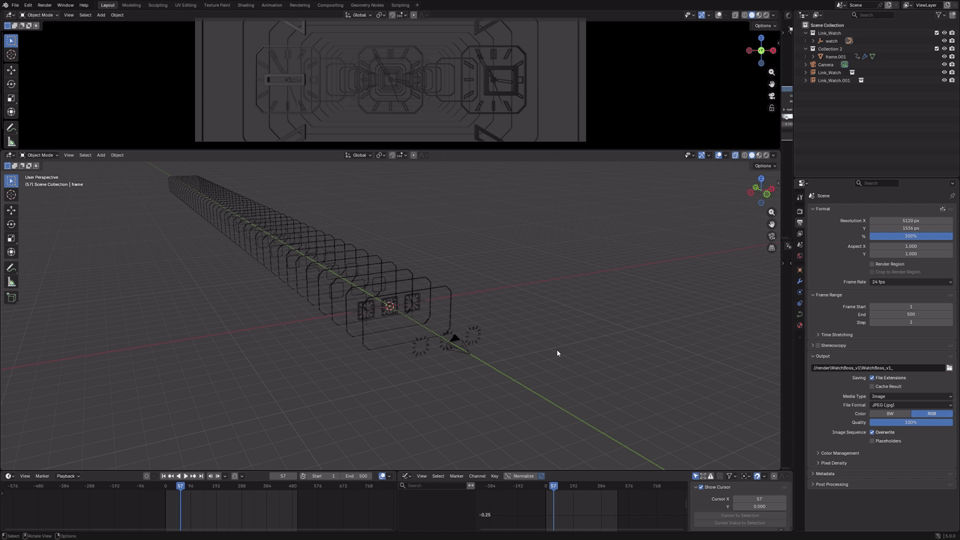Image resolution: width=960 pixels, height=540 pixels.
Task: Open the Output properties tab icon
Action: coord(800,223)
